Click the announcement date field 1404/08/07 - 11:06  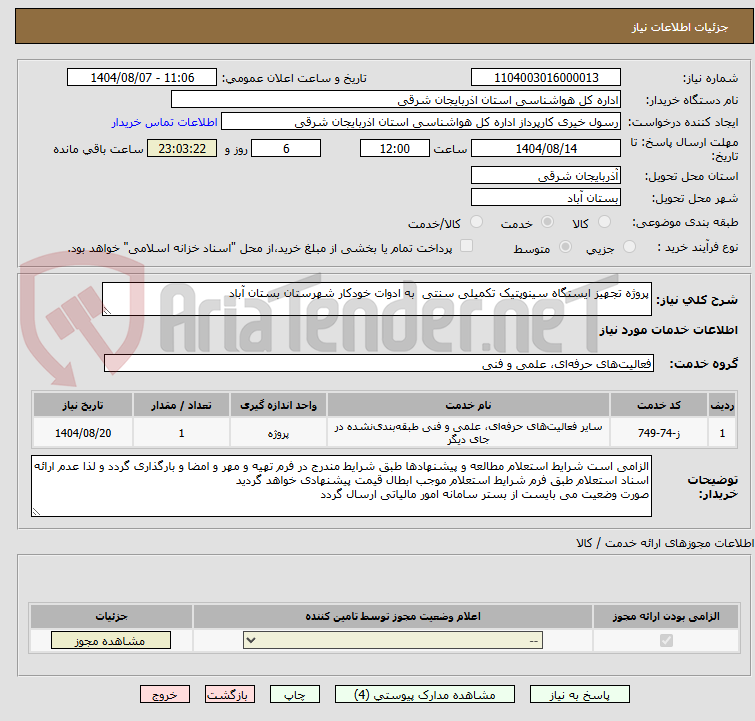coord(142,78)
